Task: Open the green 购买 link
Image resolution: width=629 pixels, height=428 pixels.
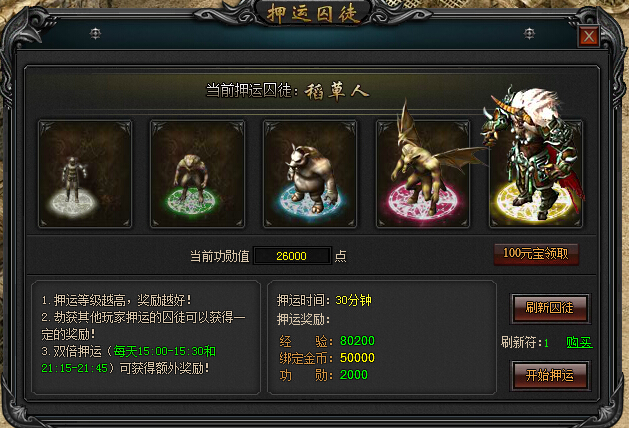Action: [579, 343]
